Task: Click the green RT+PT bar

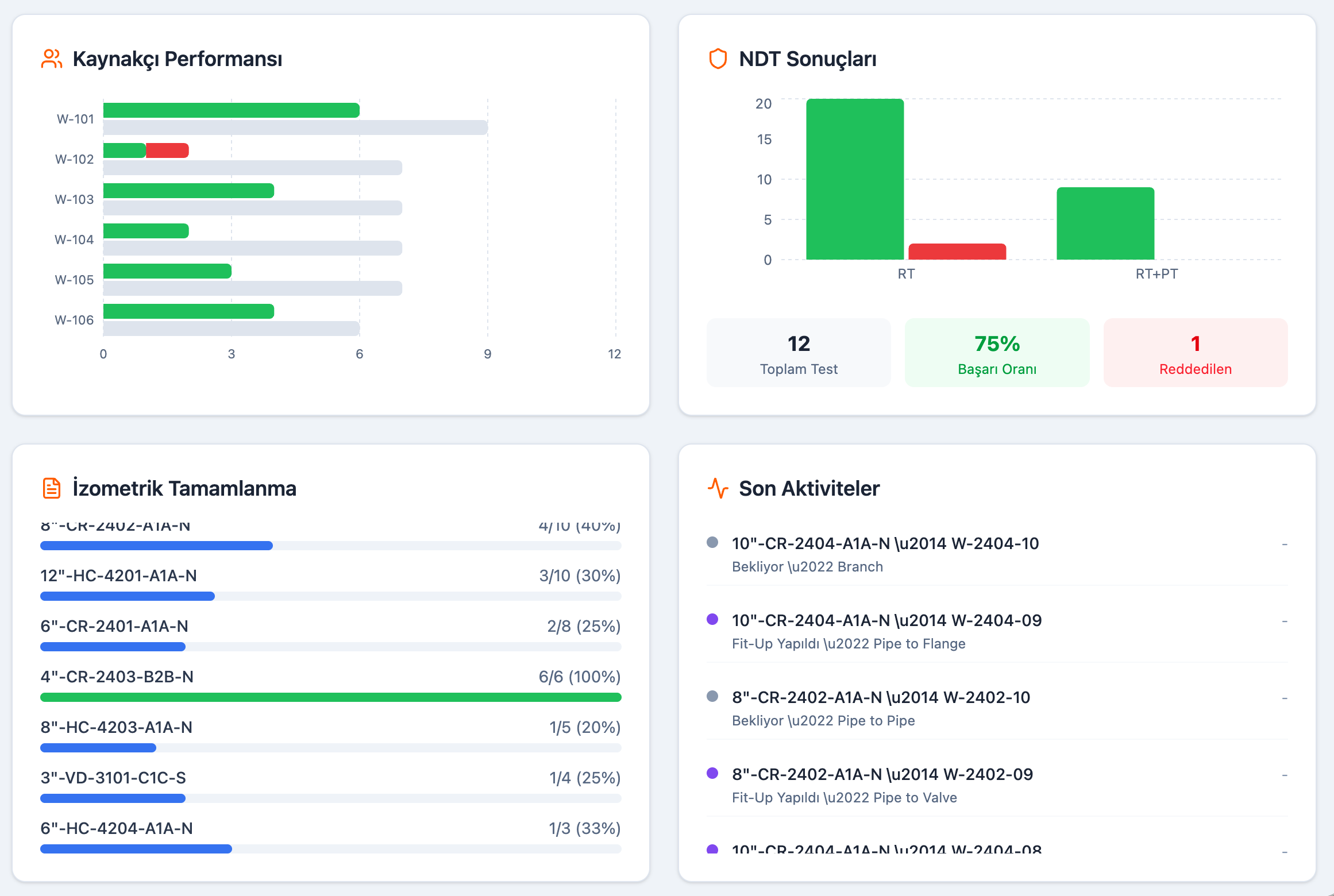Action: [1105, 223]
